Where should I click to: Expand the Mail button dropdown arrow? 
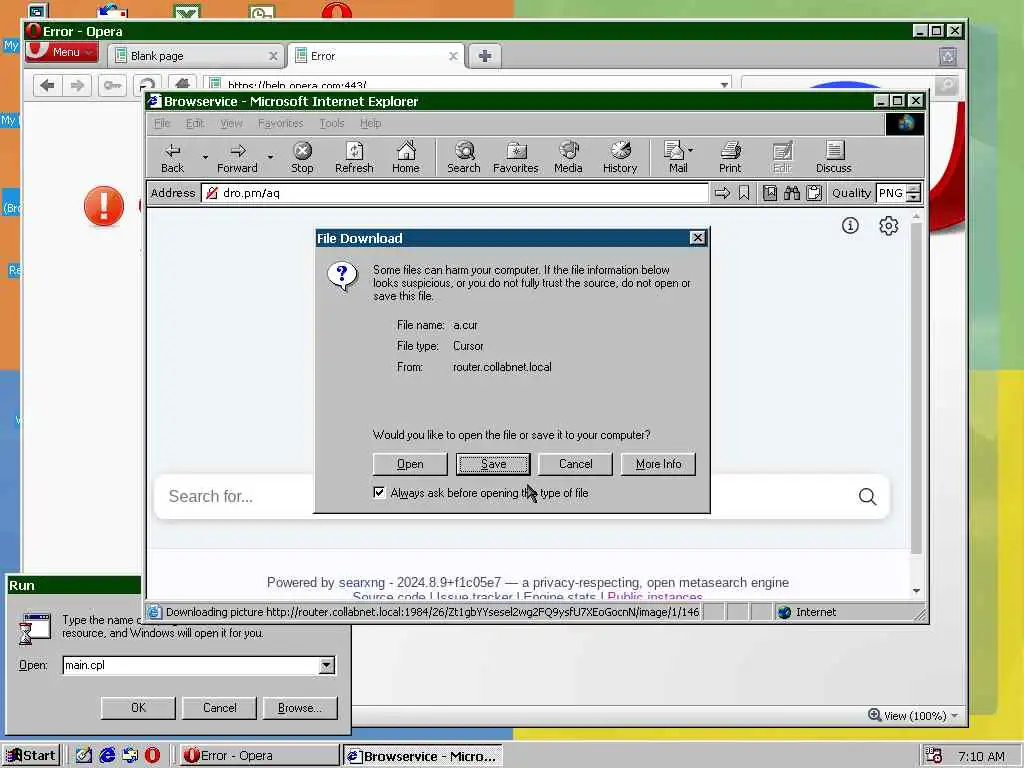[691, 150]
